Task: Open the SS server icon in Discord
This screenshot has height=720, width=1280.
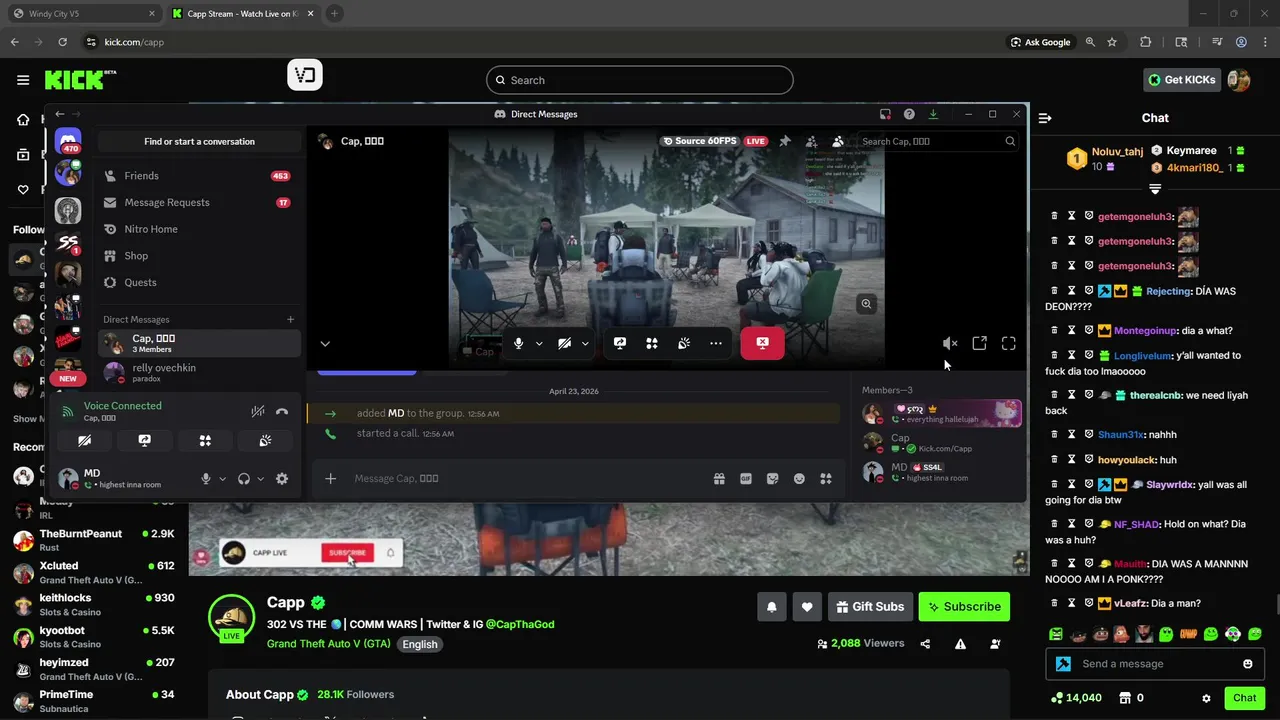Action: [x=68, y=241]
